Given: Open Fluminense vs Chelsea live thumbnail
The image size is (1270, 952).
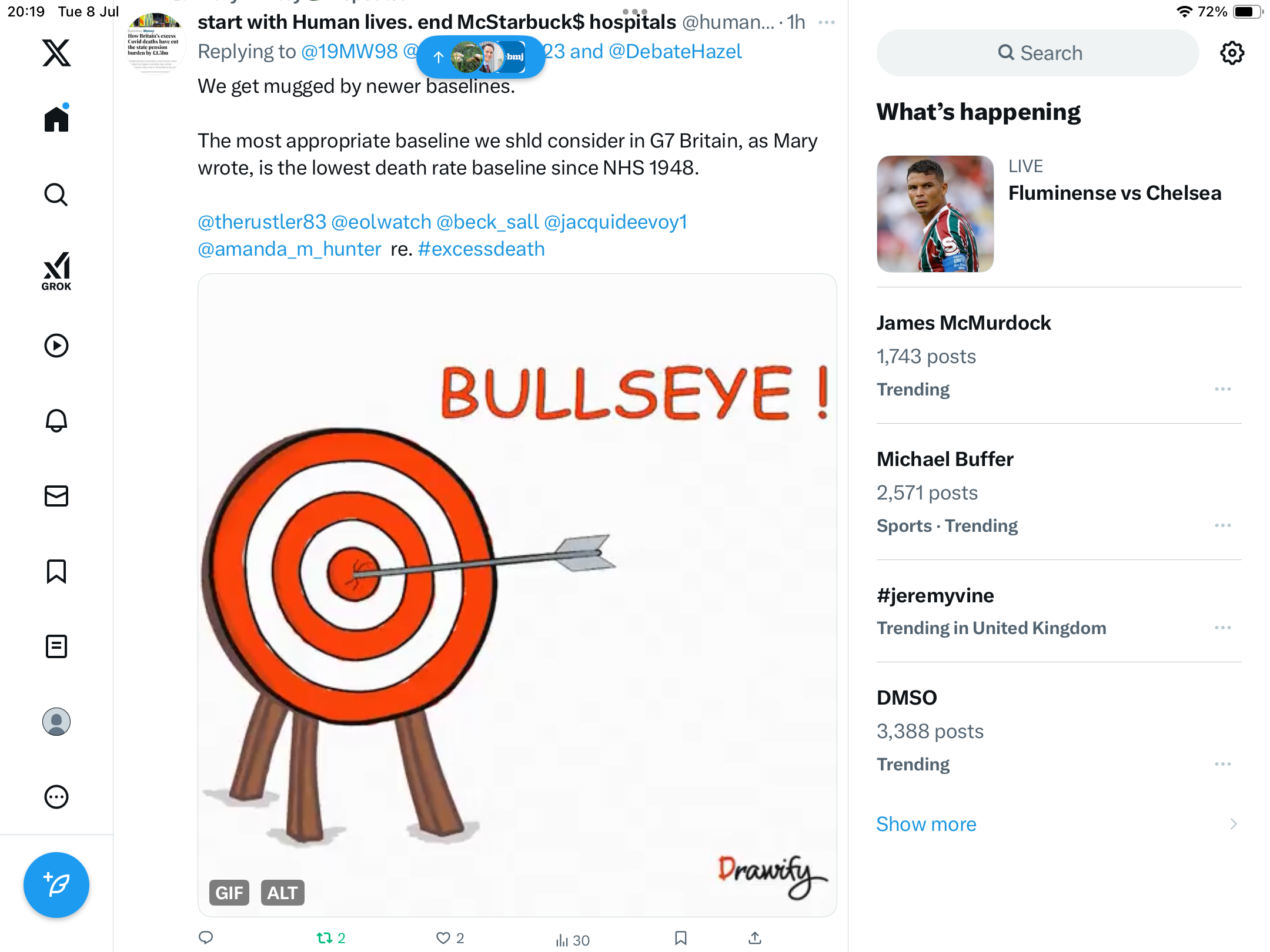Looking at the screenshot, I should (x=935, y=214).
